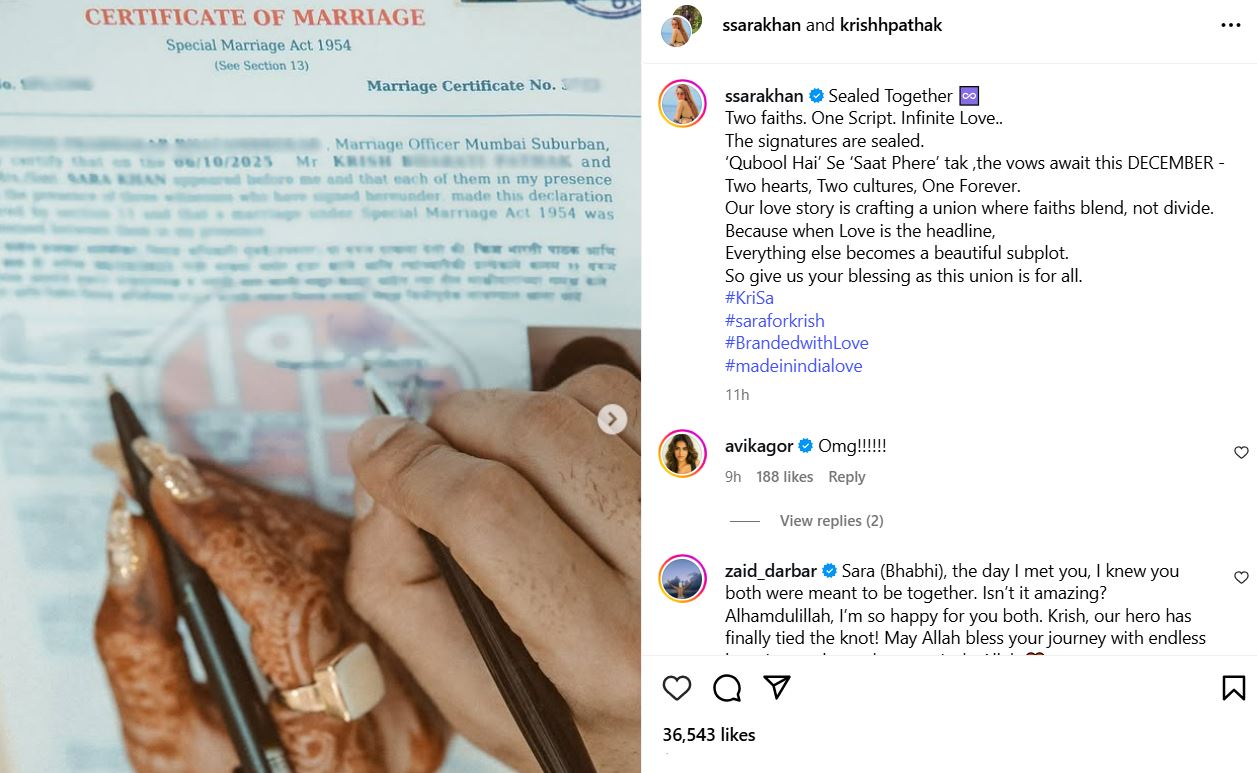This screenshot has width=1257, height=773.
Task: Open zaid_darbar's profile avatar
Action: coord(683,579)
